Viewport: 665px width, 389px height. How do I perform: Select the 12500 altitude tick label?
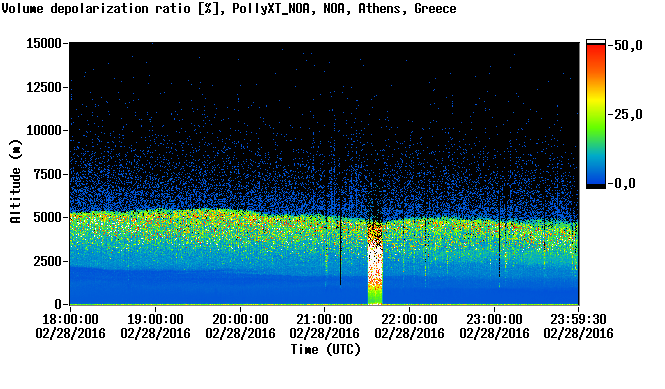pos(44,87)
